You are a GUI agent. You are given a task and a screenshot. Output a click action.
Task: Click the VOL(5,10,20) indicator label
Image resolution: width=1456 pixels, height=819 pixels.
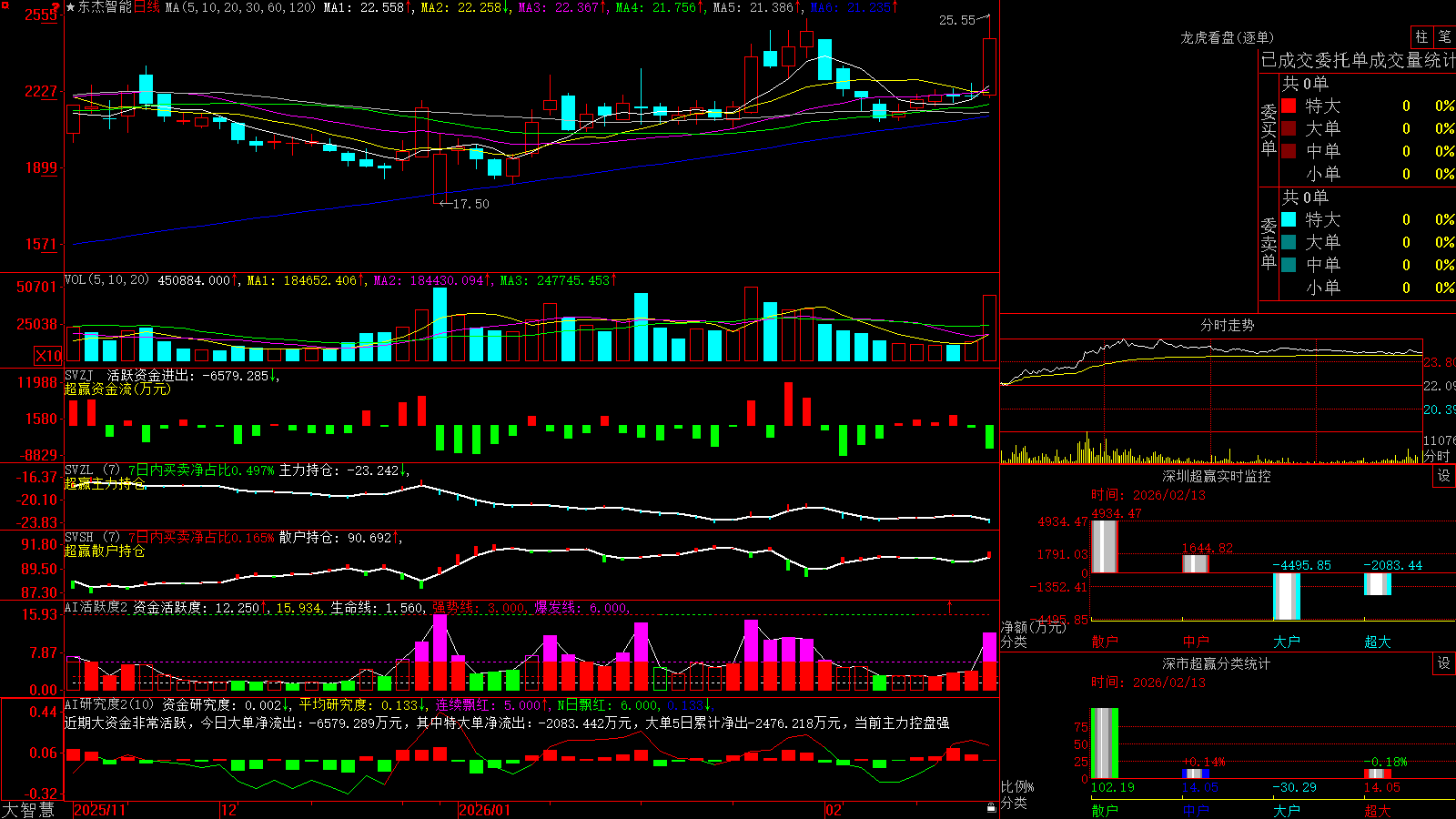(106, 279)
